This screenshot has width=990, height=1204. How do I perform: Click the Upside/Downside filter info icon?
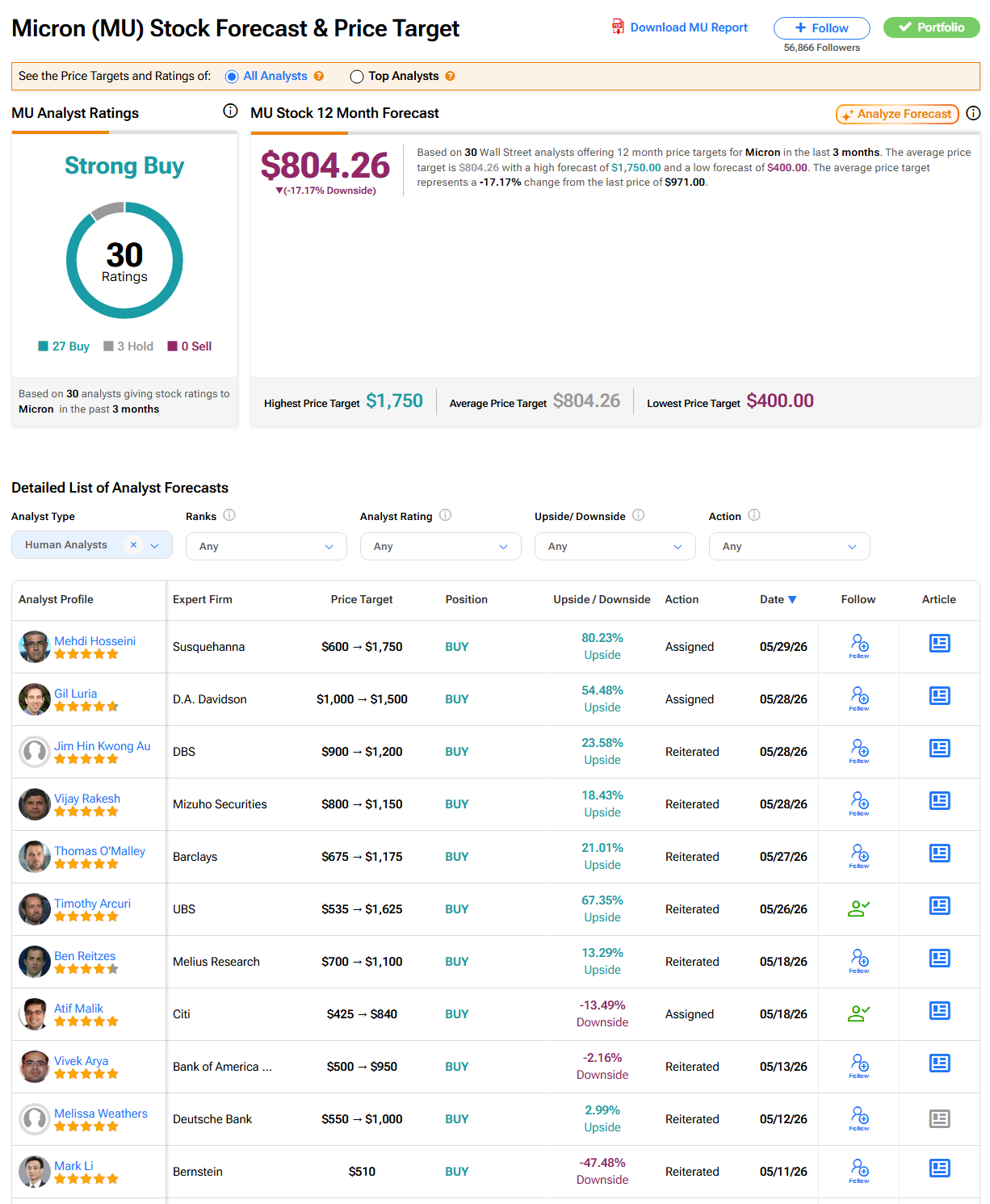click(x=639, y=515)
